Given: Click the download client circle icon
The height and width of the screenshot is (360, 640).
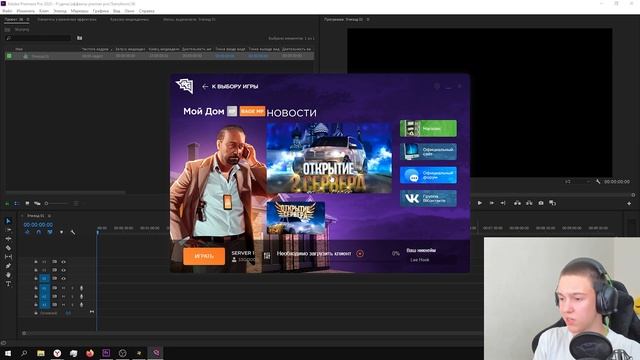Looking at the screenshot, I should (360, 253).
